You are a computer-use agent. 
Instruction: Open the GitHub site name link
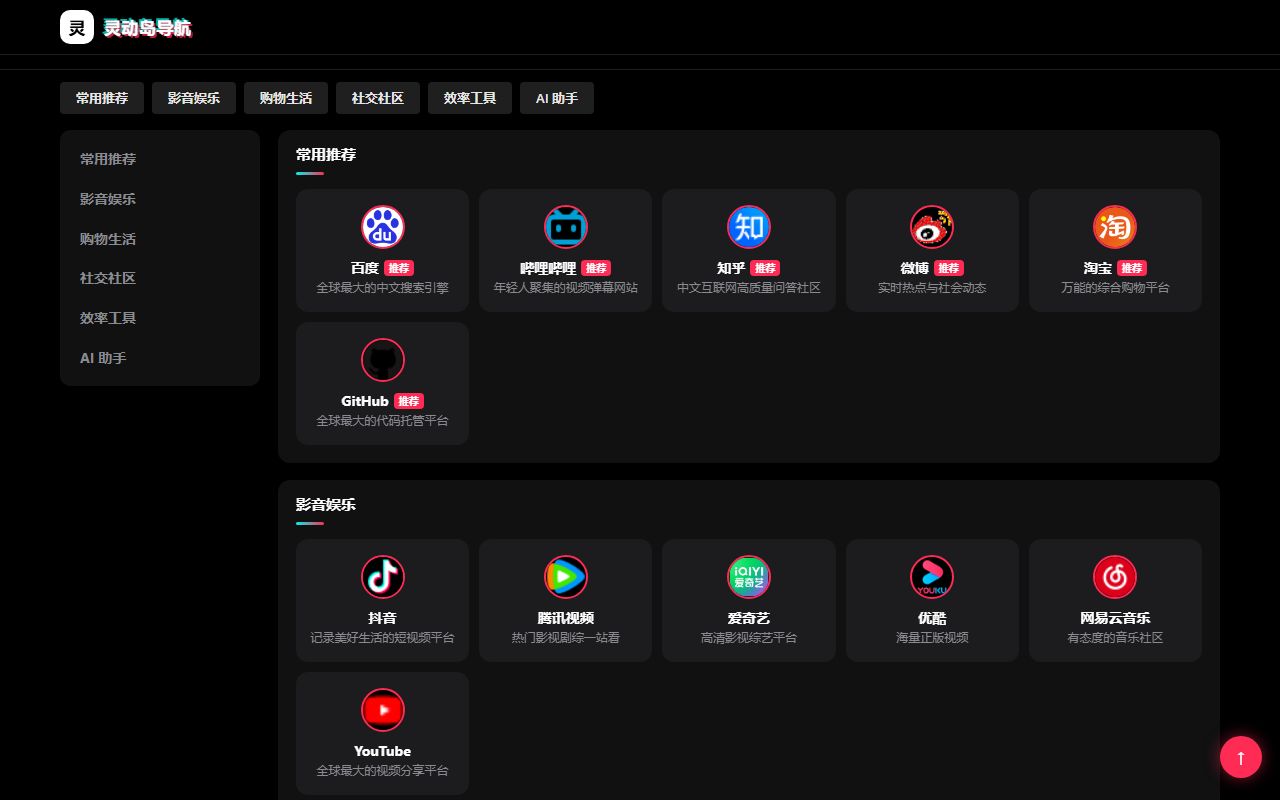pyautogui.click(x=365, y=401)
